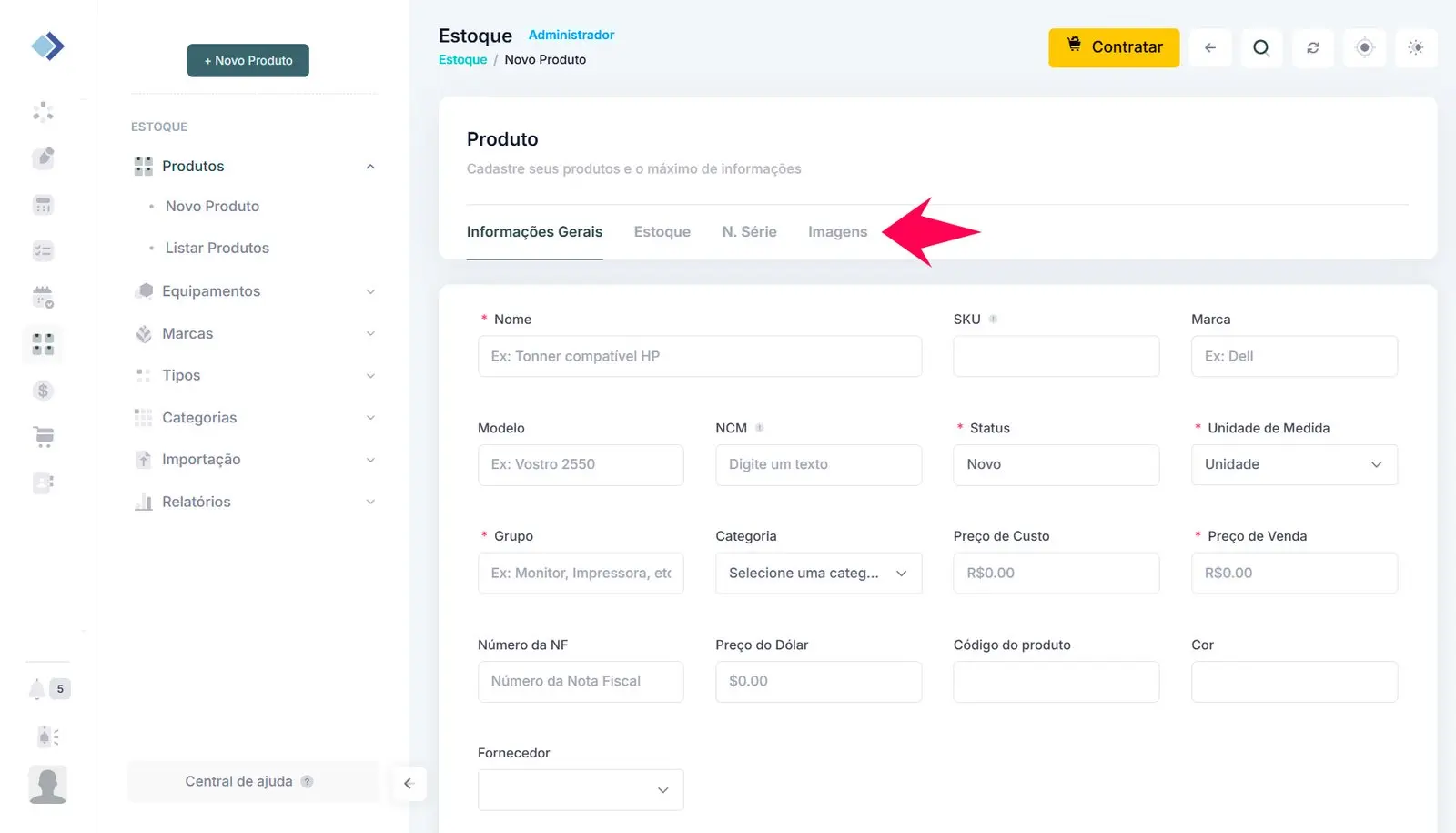Screen dimensions: 1456x833
Task: Open notifications bell icon
Action: pyautogui.click(x=37, y=689)
